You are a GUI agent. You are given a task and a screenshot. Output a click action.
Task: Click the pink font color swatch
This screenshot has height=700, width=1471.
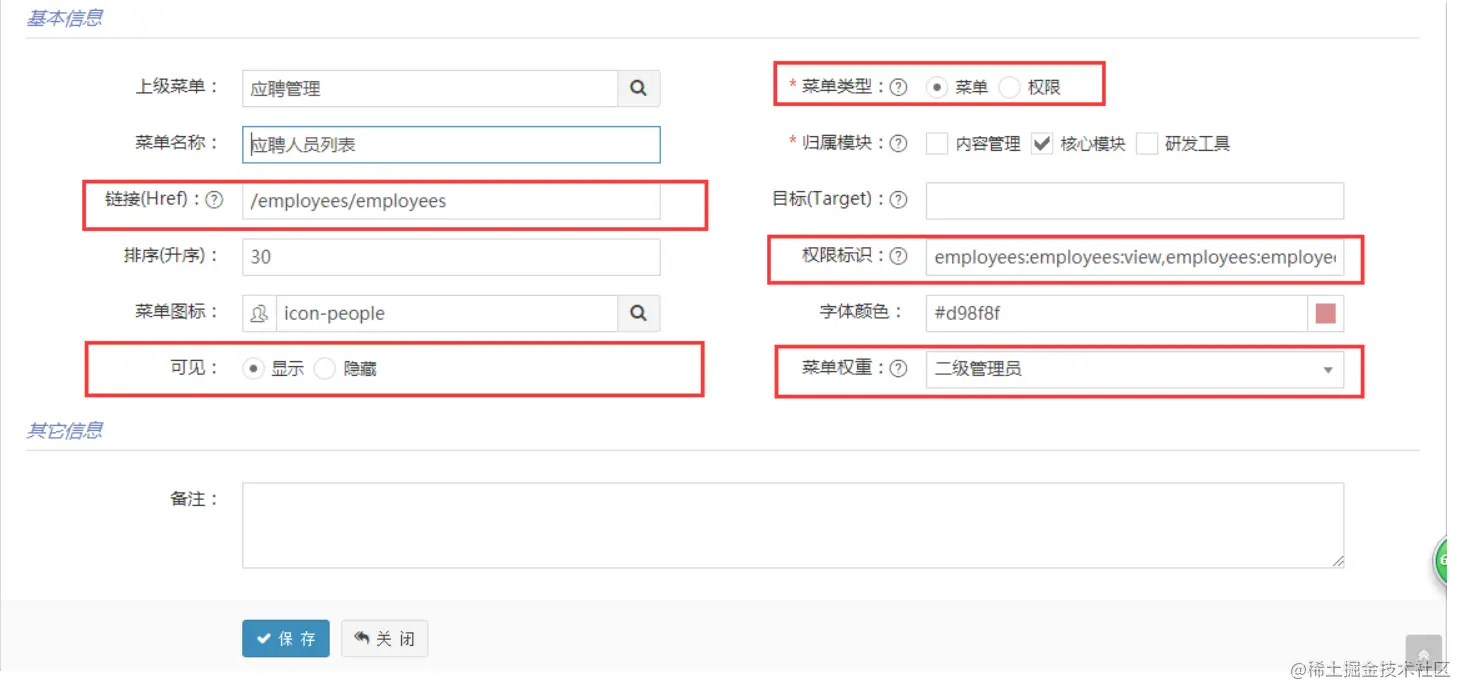(1326, 313)
